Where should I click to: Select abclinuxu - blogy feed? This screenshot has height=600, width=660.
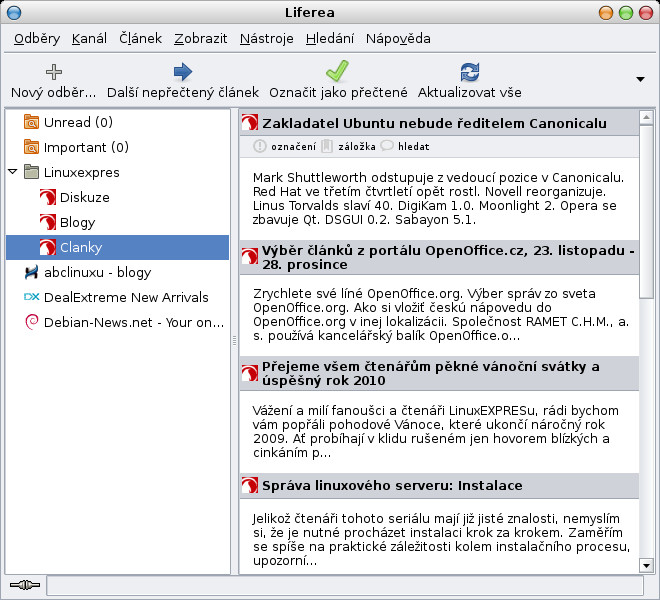(x=117, y=272)
